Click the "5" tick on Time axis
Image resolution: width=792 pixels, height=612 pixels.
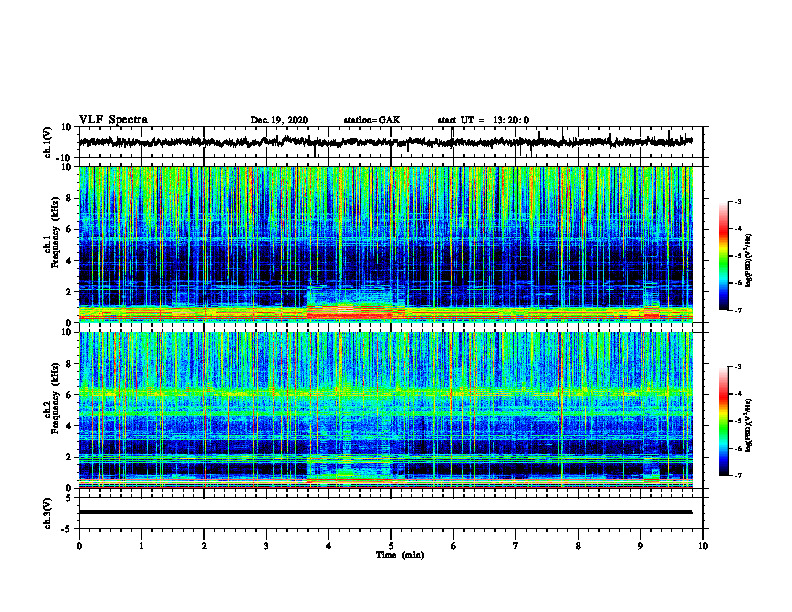391,546
